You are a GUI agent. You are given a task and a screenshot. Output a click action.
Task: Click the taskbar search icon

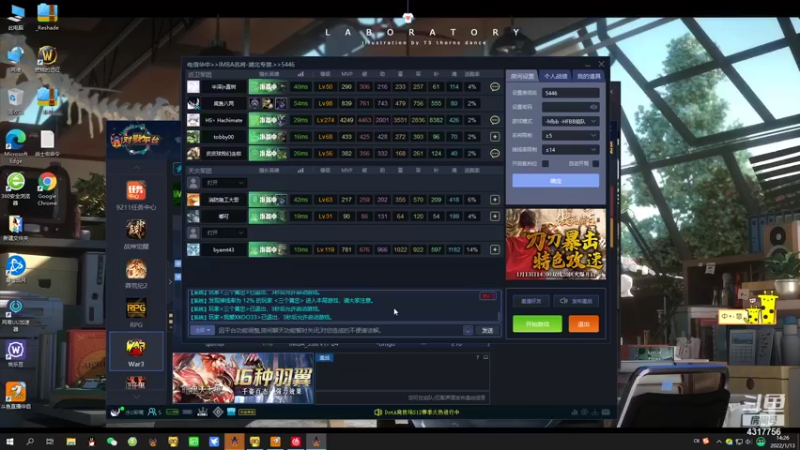[30, 441]
